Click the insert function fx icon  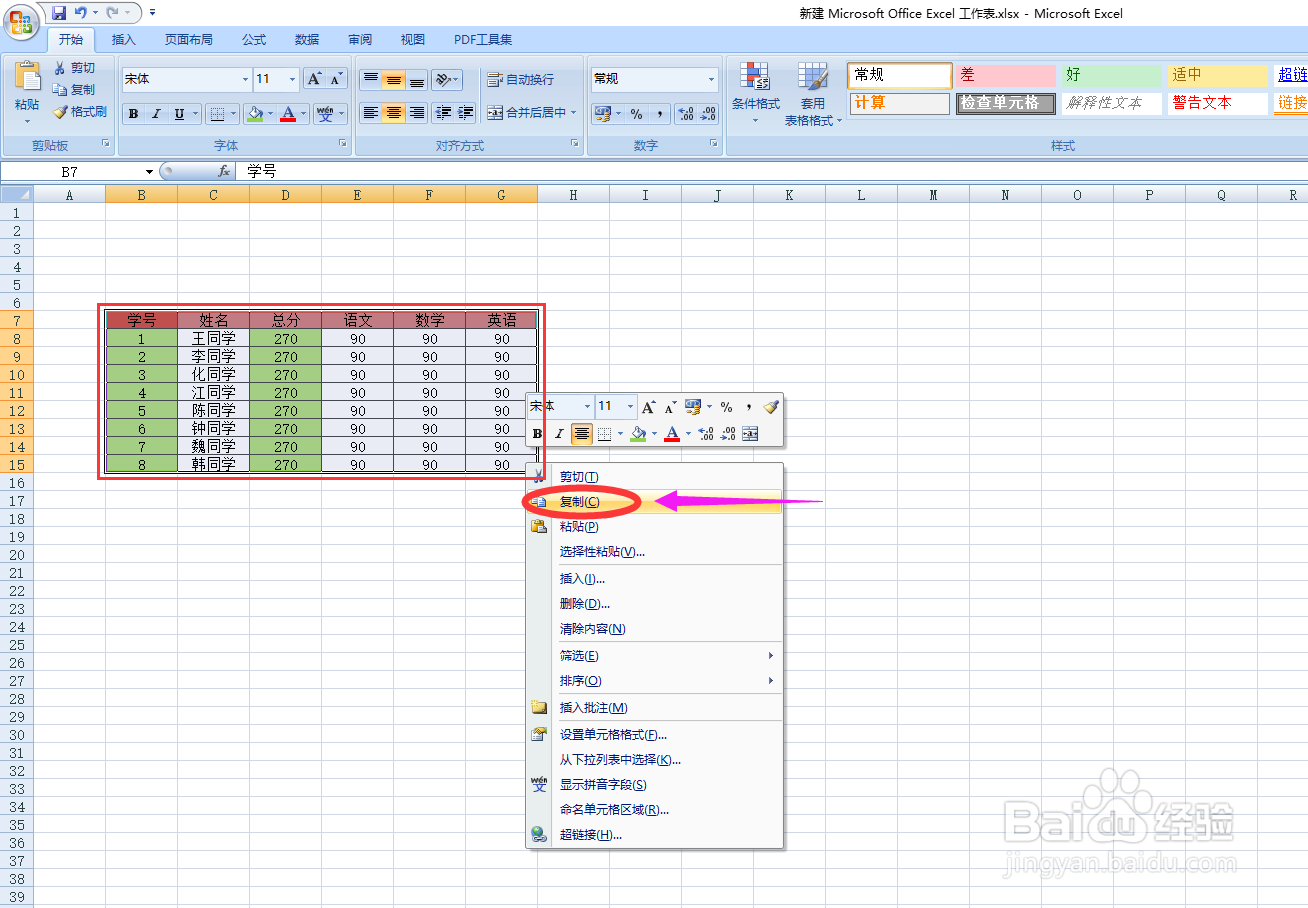click(224, 171)
